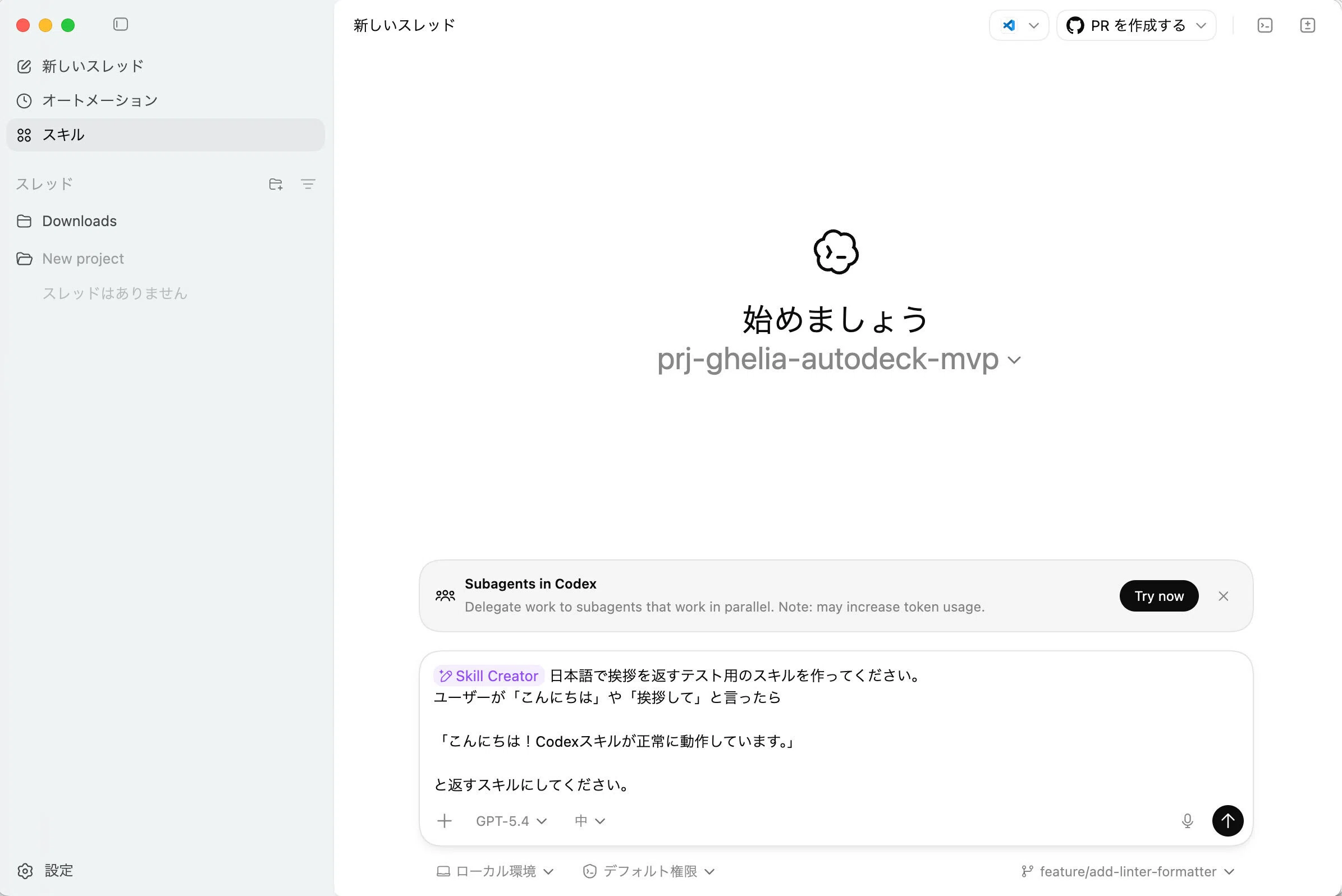Screen dimensions: 1342x896
Task: Click the スレッド section label
Action: pyautogui.click(x=44, y=184)
